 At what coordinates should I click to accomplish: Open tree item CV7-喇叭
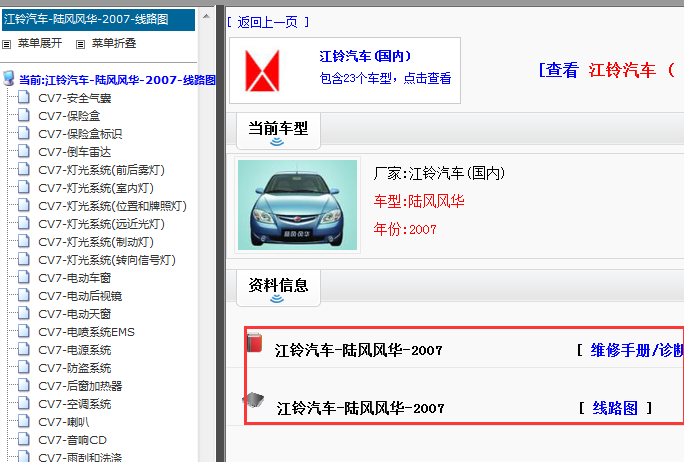tap(64, 422)
